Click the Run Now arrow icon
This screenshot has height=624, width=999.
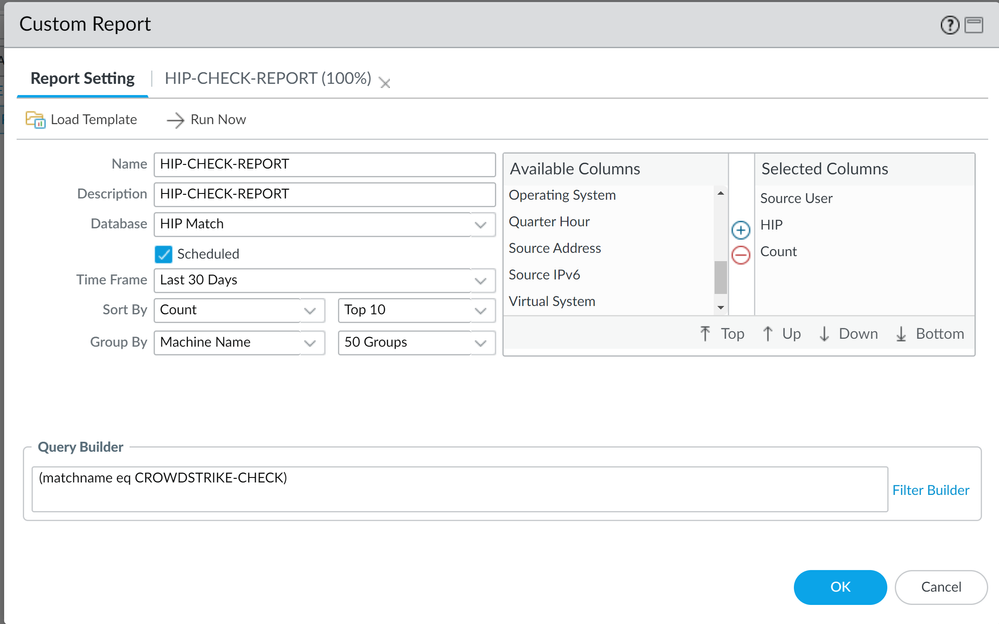[175, 120]
